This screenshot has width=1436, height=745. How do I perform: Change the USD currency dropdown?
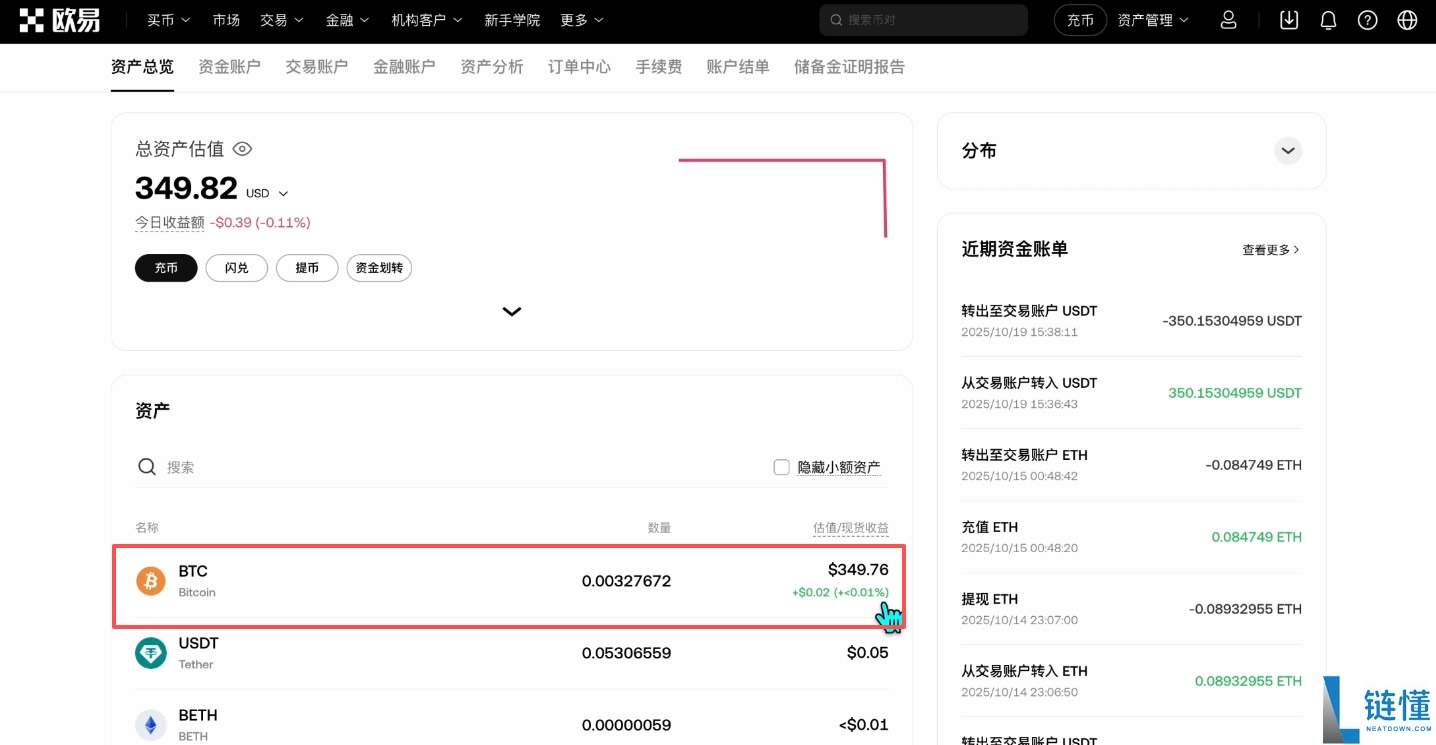point(267,193)
